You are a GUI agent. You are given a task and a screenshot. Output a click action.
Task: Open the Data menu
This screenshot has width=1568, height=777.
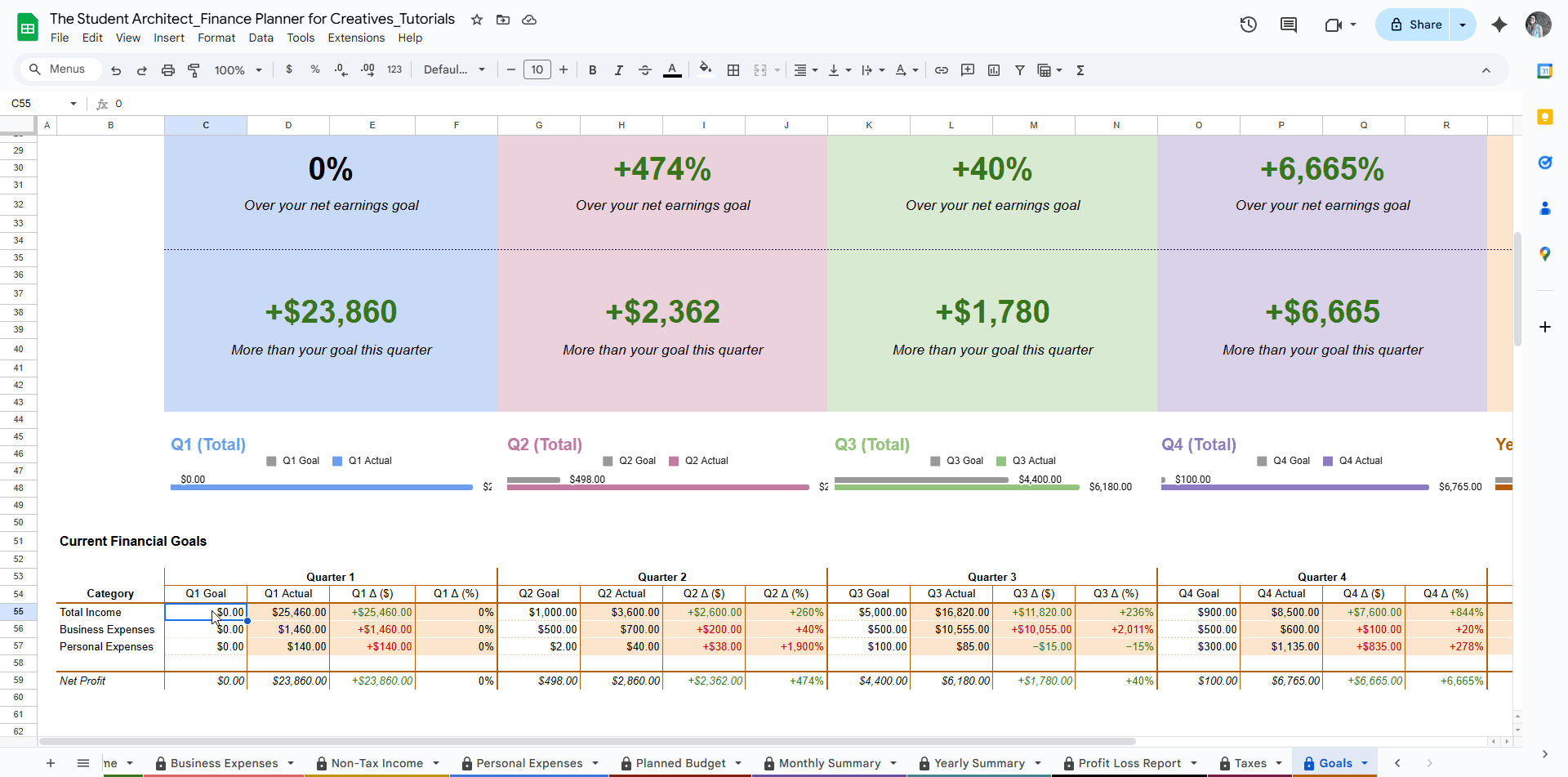tap(261, 38)
